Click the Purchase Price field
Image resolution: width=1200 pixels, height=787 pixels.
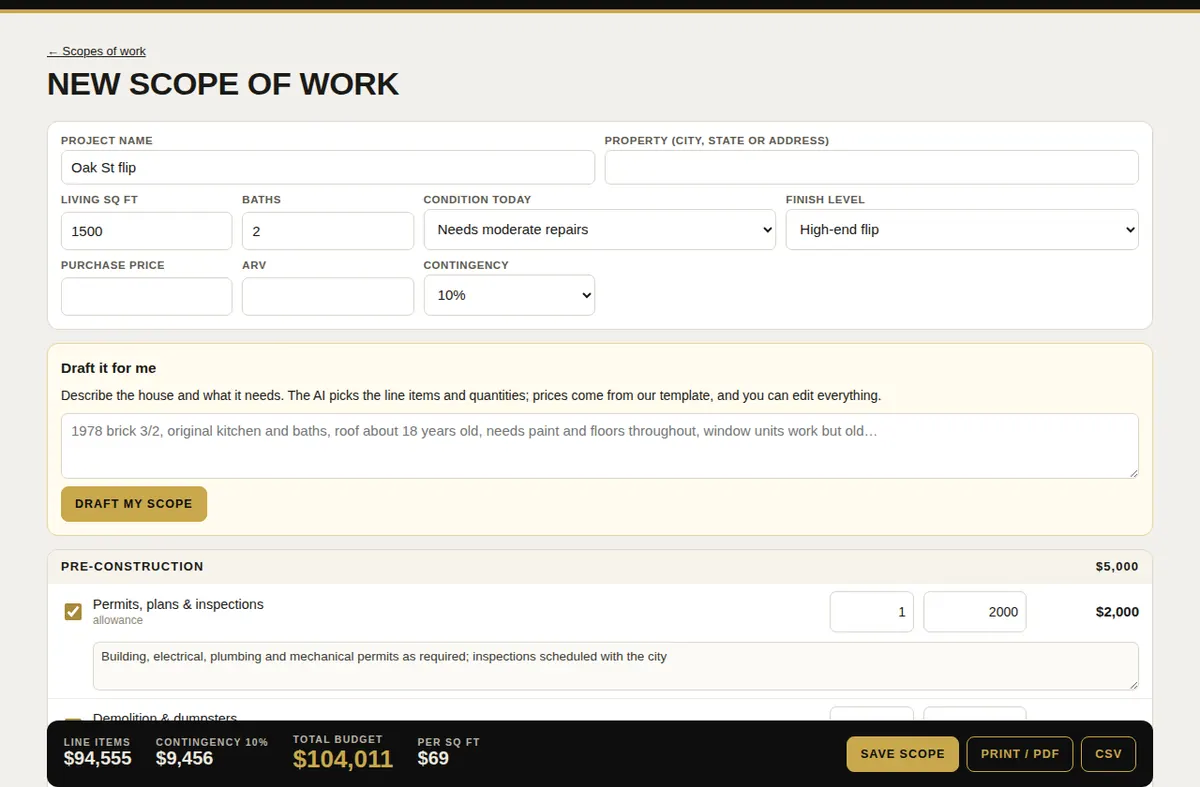[146, 296]
